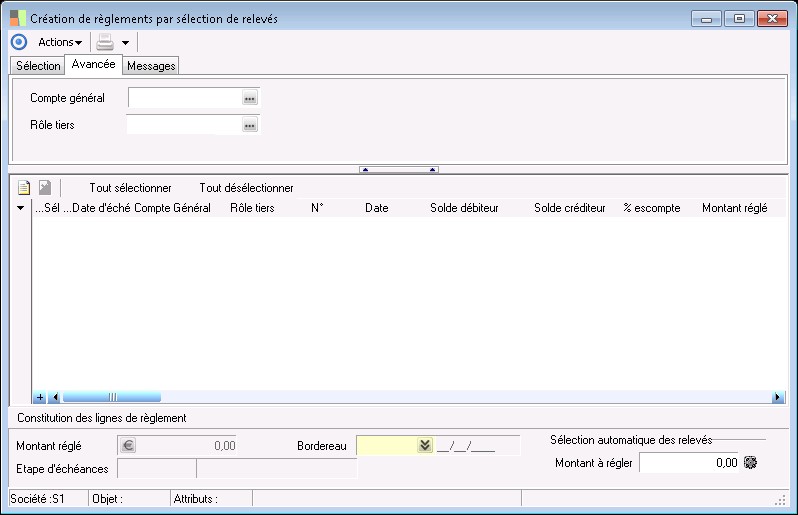Click the Attributs : status bar entry
The width and height of the screenshot is (798, 515).
(x=195, y=499)
